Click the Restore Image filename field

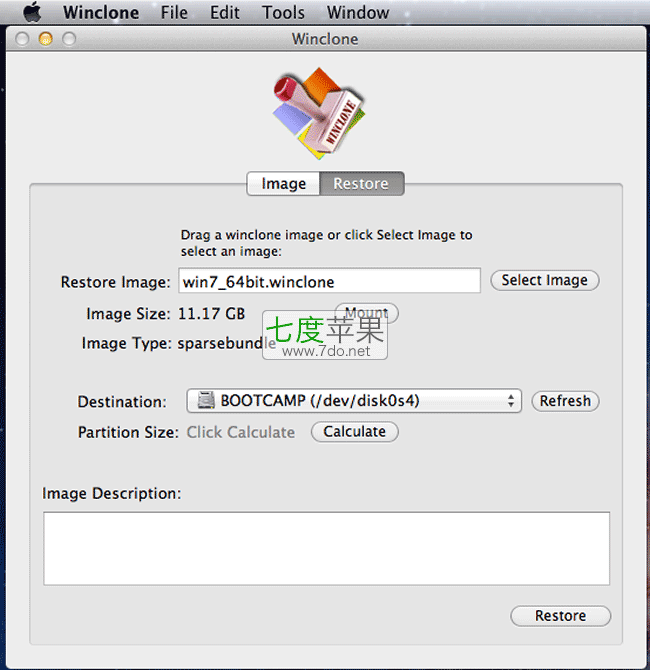click(x=329, y=281)
